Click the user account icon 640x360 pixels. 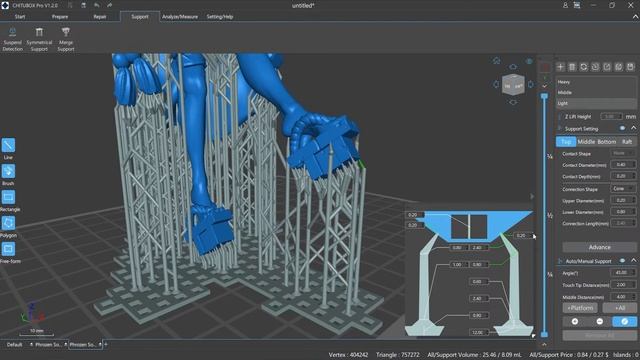[x=565, y=5]
